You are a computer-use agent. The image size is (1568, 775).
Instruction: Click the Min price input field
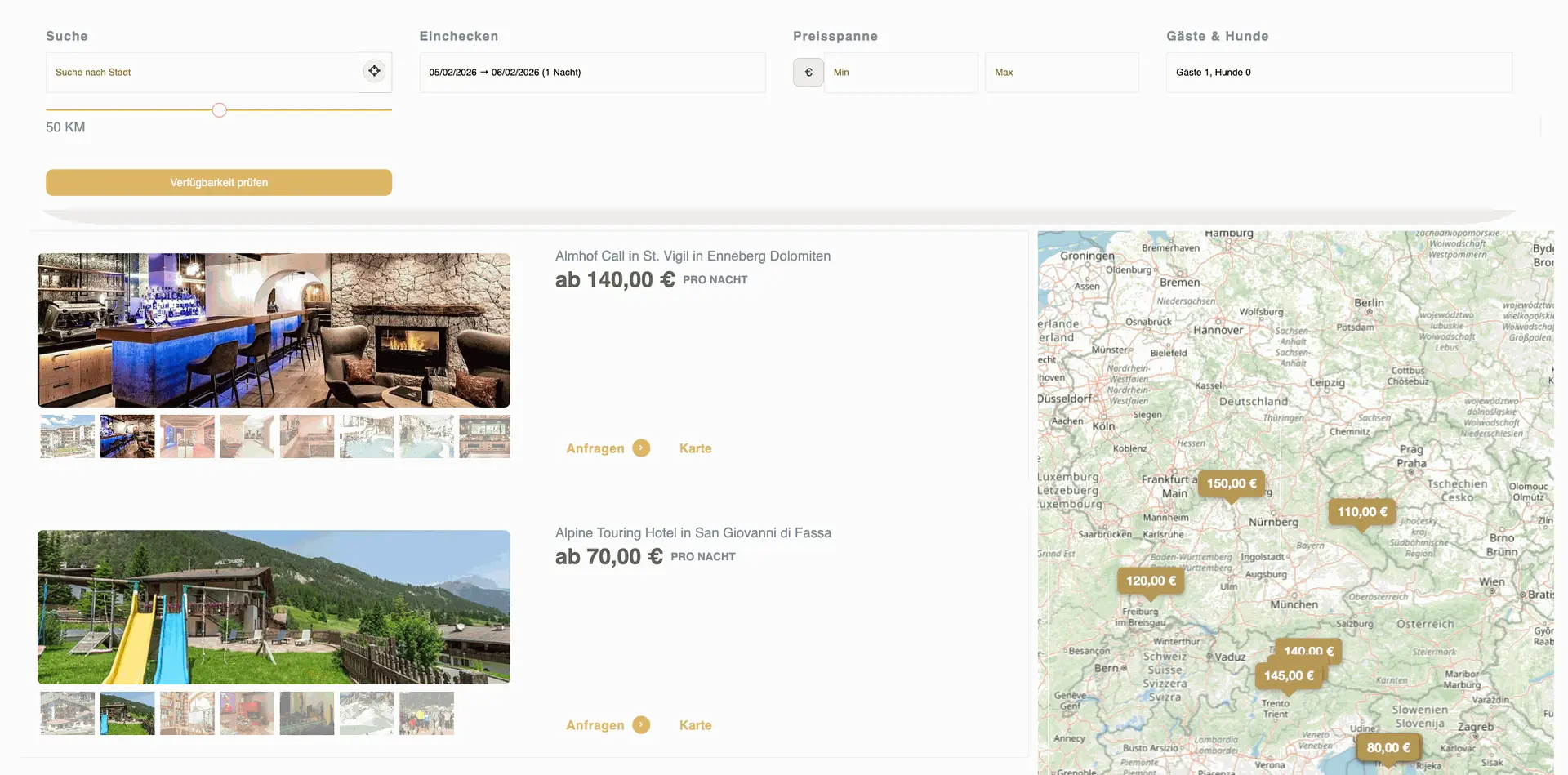(900, 73)
